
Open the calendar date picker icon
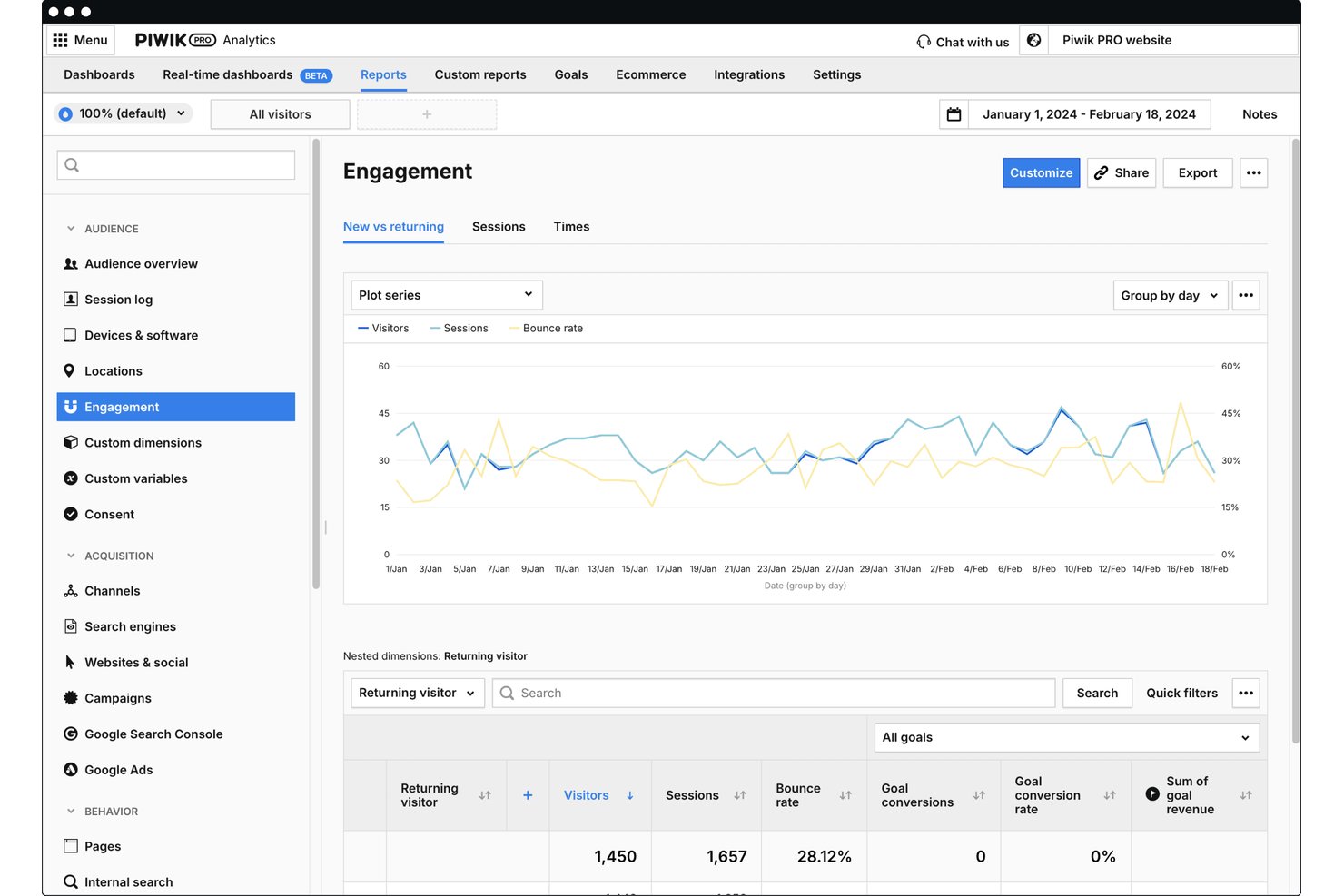coord(954,114)
